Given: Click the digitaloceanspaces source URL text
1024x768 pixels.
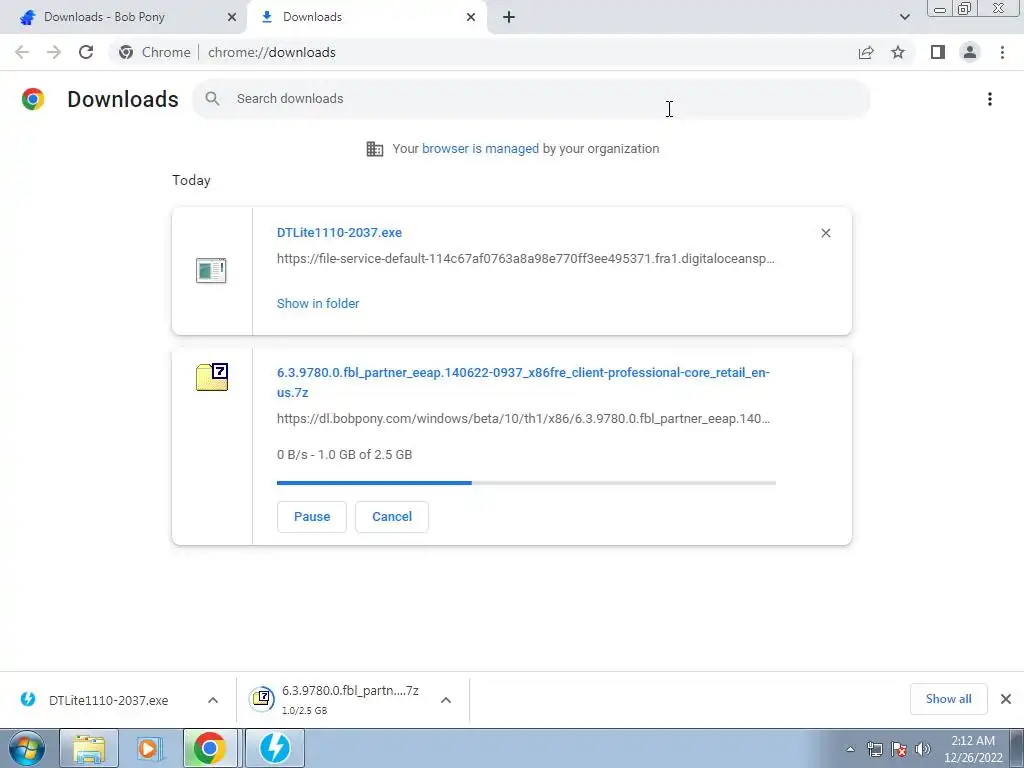Looking at the screenshot, I should [x=526, y=259].
